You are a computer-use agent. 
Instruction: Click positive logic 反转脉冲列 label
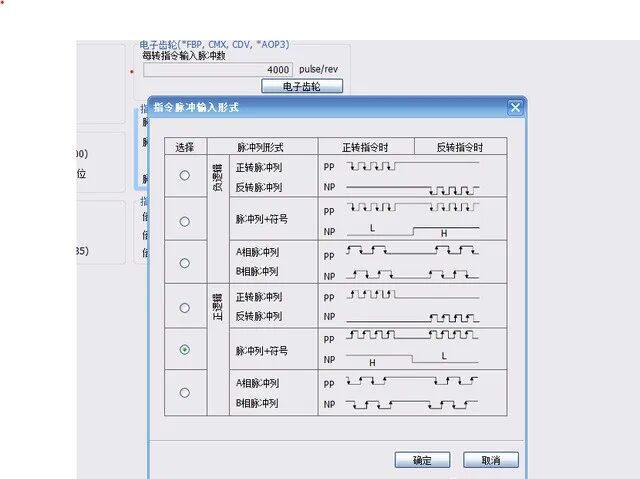pyautogui.click(x=259, y=316)
